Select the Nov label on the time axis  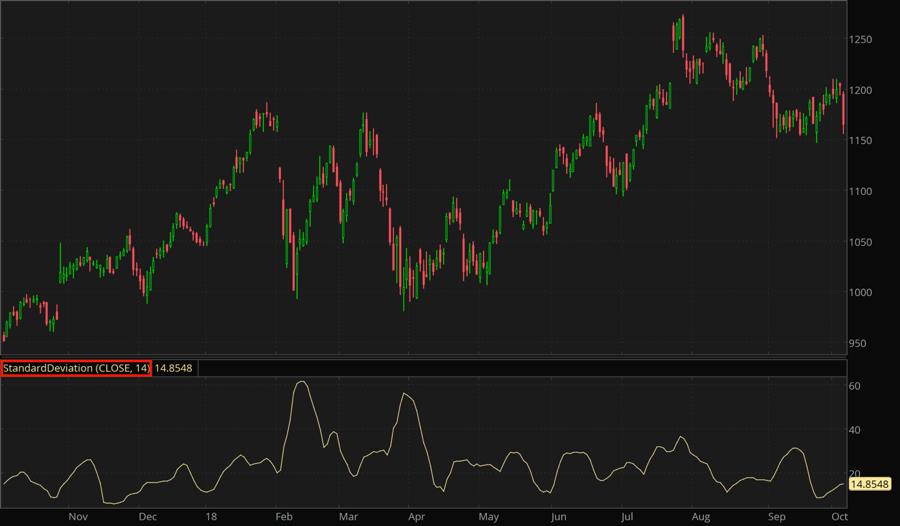tap(79, 517)
